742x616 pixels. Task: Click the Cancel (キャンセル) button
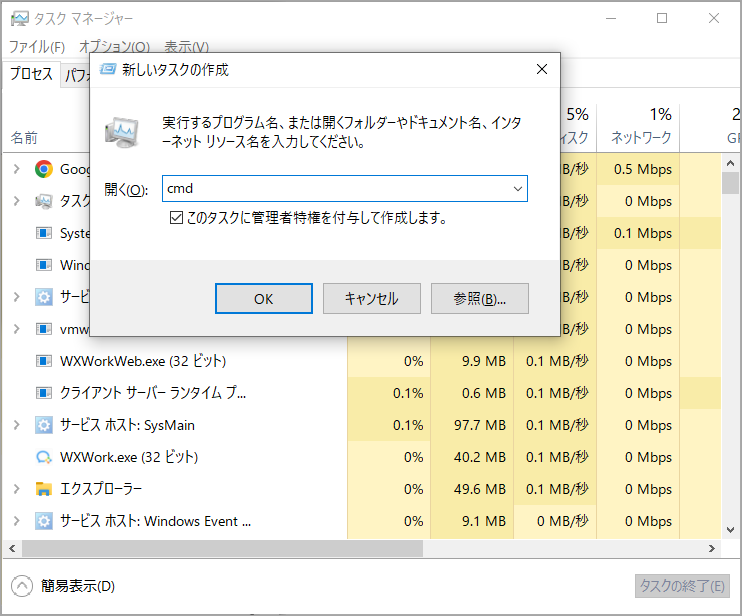(371, 299)
